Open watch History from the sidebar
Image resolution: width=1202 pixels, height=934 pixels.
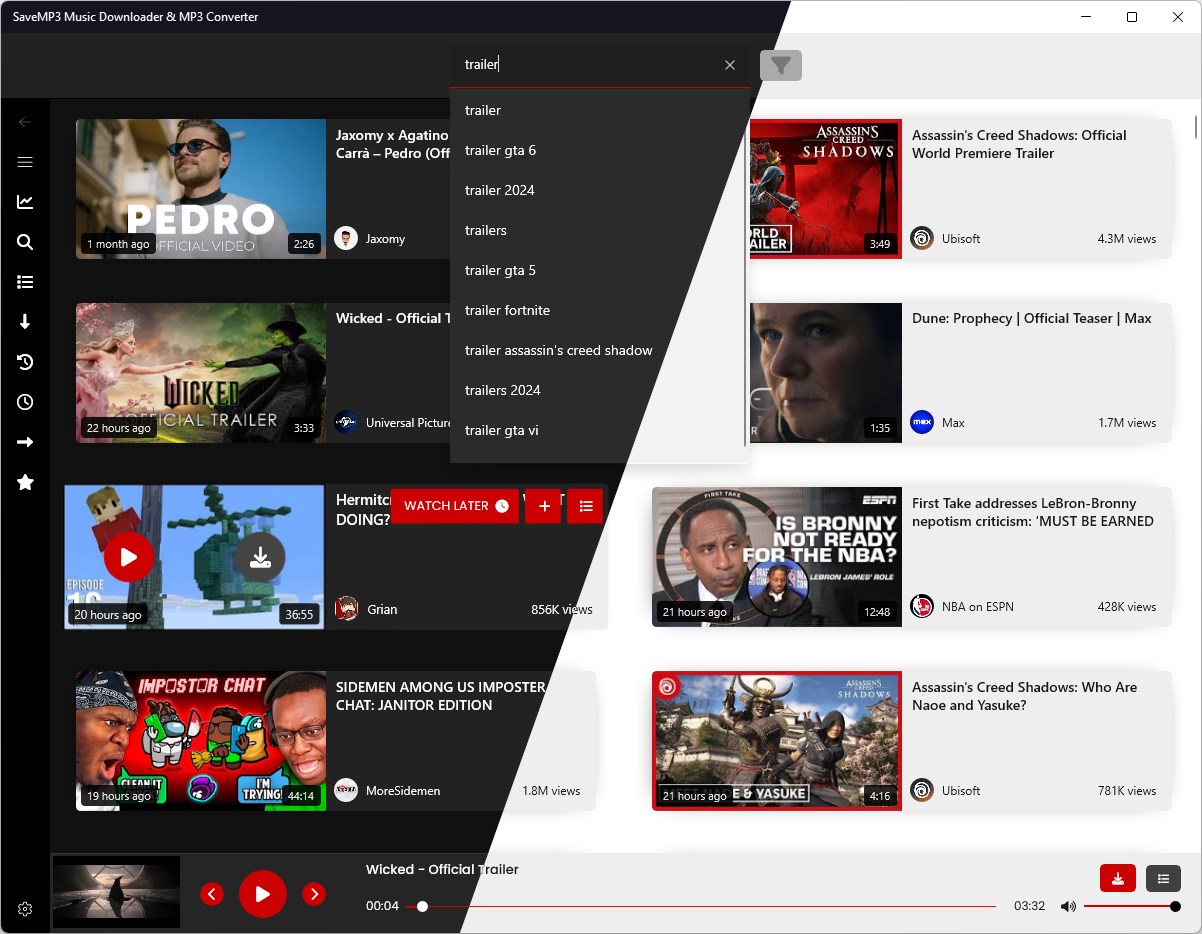pos(25,362)
